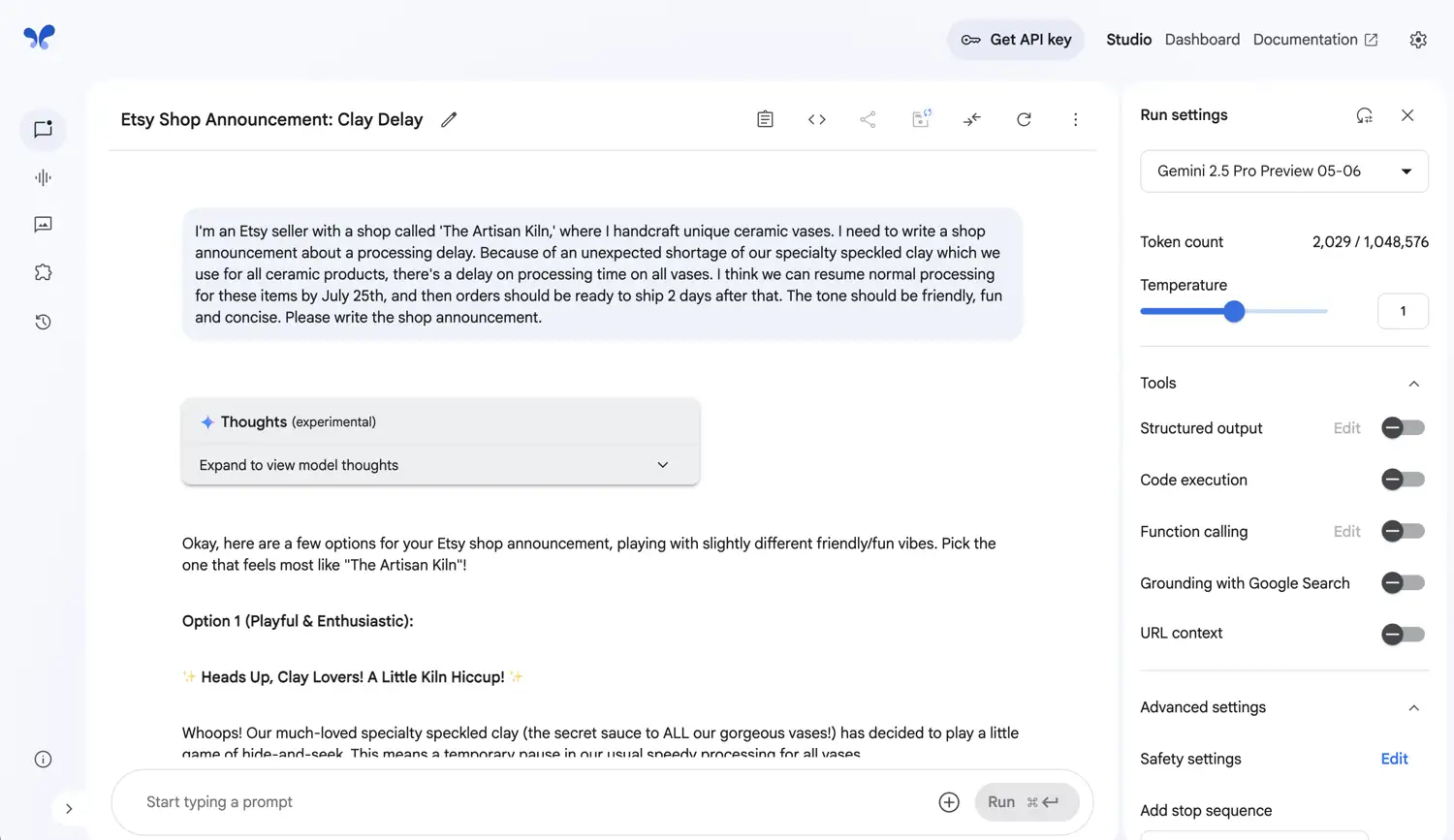Click Edit next to Function calling
Screen dimensions: 1454x840
pos(1346,531)
